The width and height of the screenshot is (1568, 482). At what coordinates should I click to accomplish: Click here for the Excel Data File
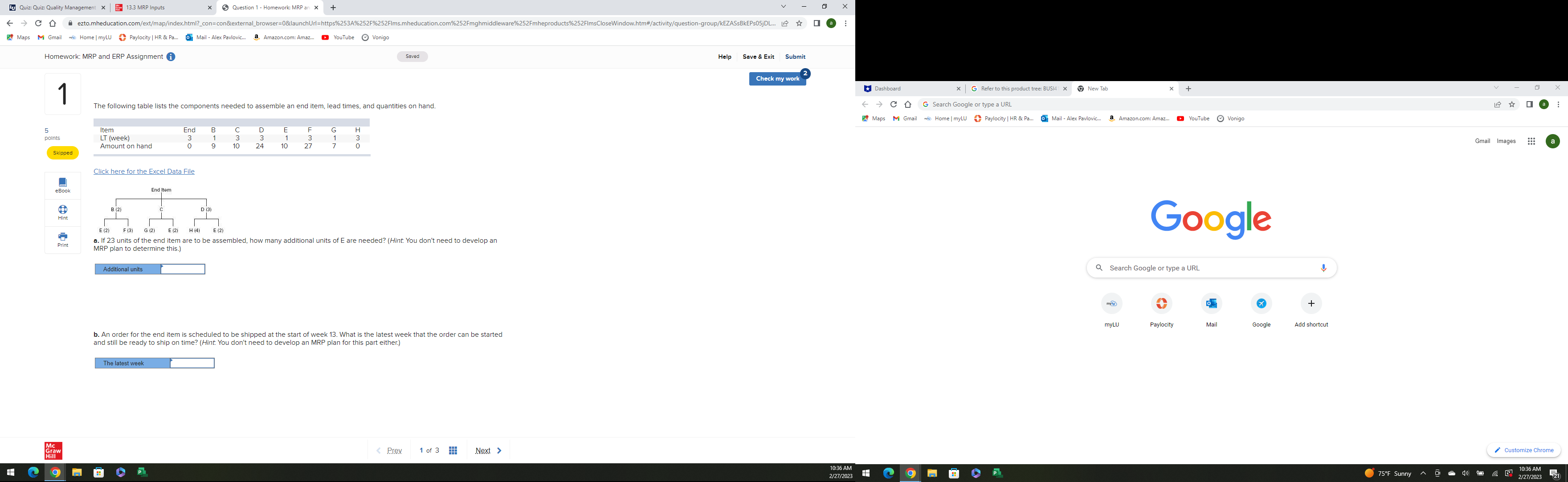pyautogui.click(x=143, y=171)
